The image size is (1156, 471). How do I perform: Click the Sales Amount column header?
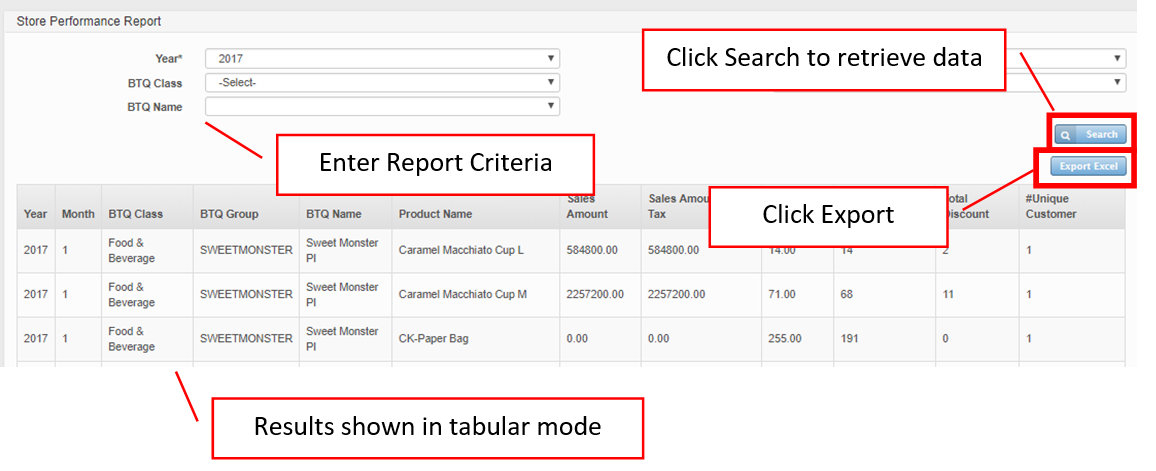[587, 207]
